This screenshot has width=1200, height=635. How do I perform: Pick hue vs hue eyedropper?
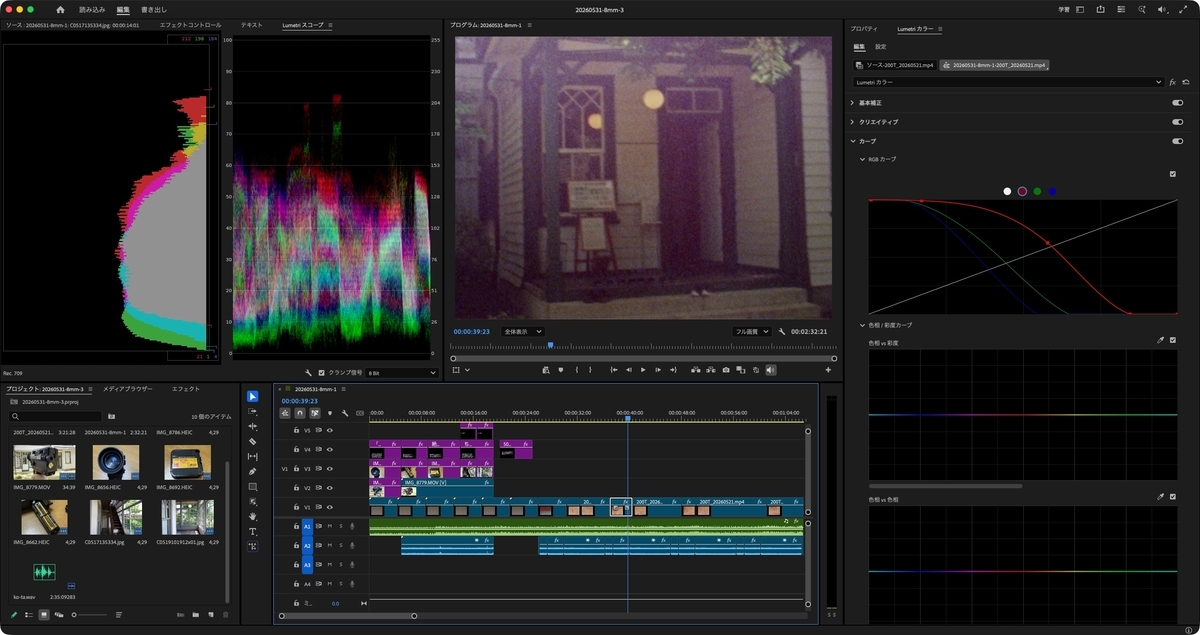click(1160, 496)
